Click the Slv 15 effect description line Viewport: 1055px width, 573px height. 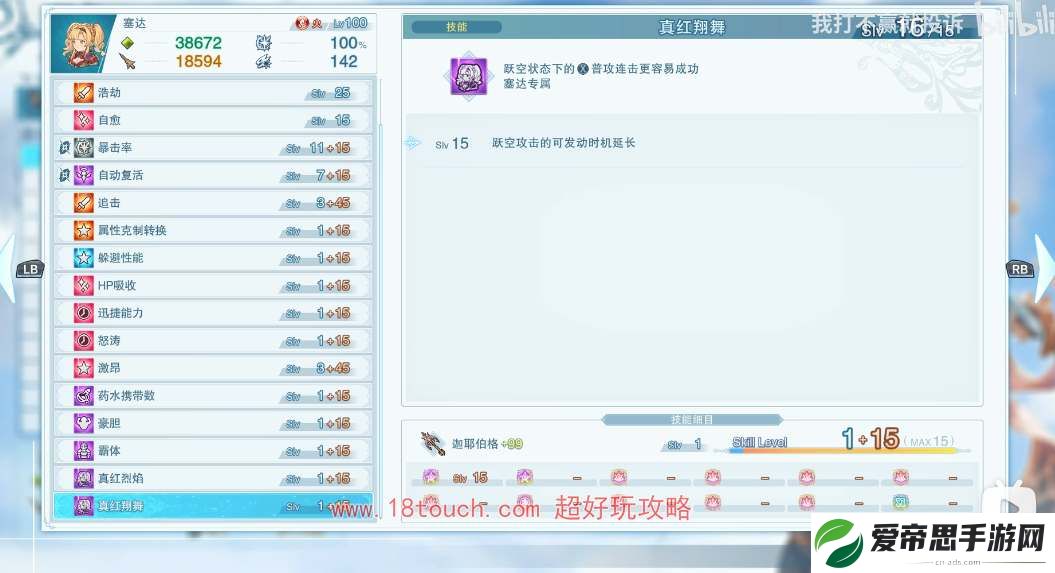tap(563, 143)
